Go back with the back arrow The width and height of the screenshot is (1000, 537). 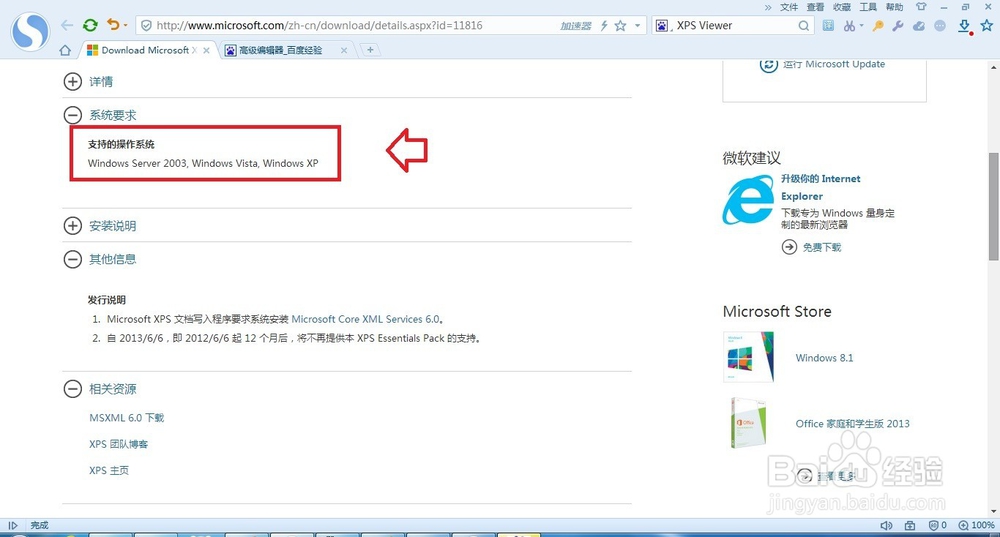[67, 26]
